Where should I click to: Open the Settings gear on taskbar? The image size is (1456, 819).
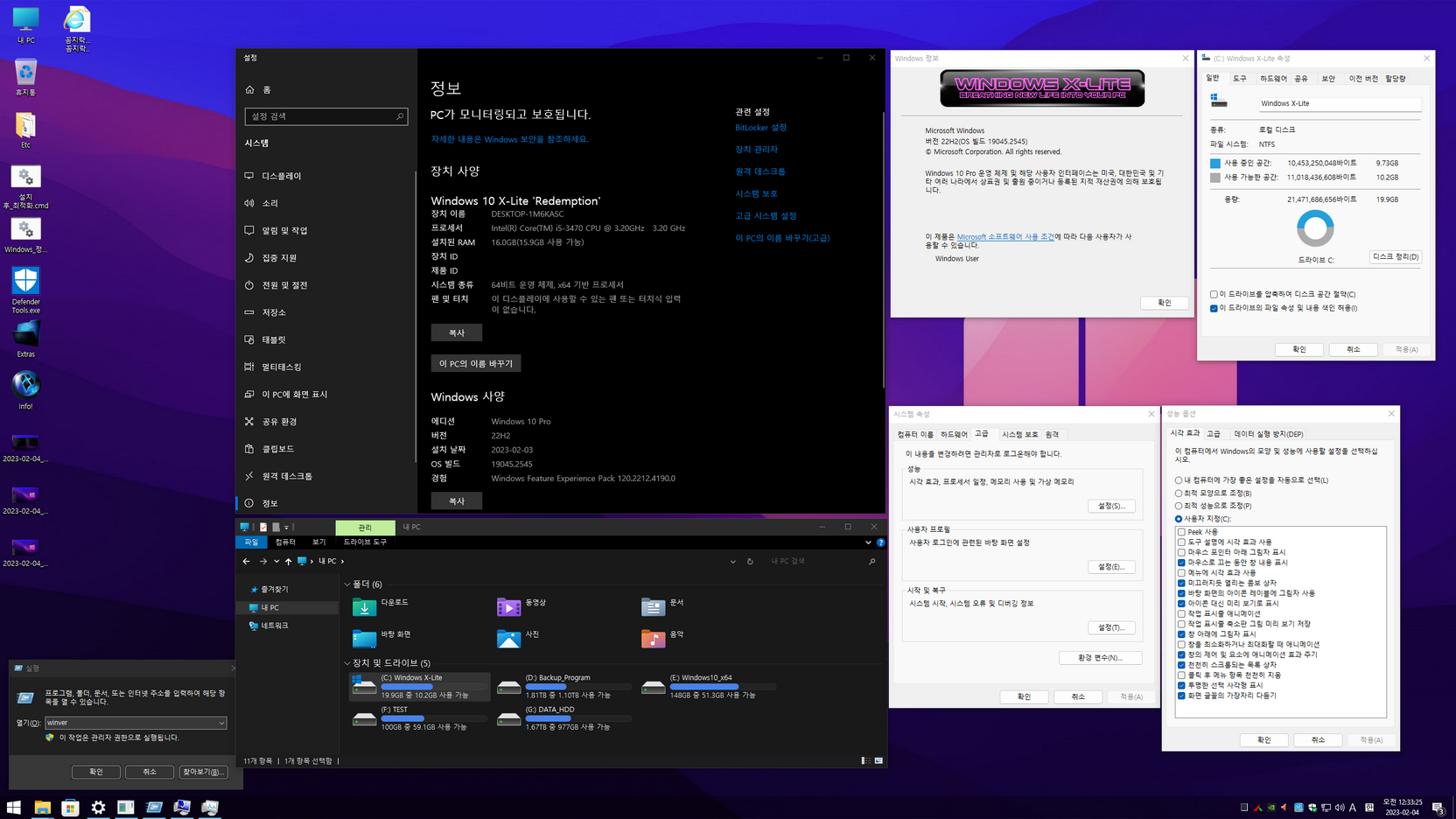(x=98, y=808)
